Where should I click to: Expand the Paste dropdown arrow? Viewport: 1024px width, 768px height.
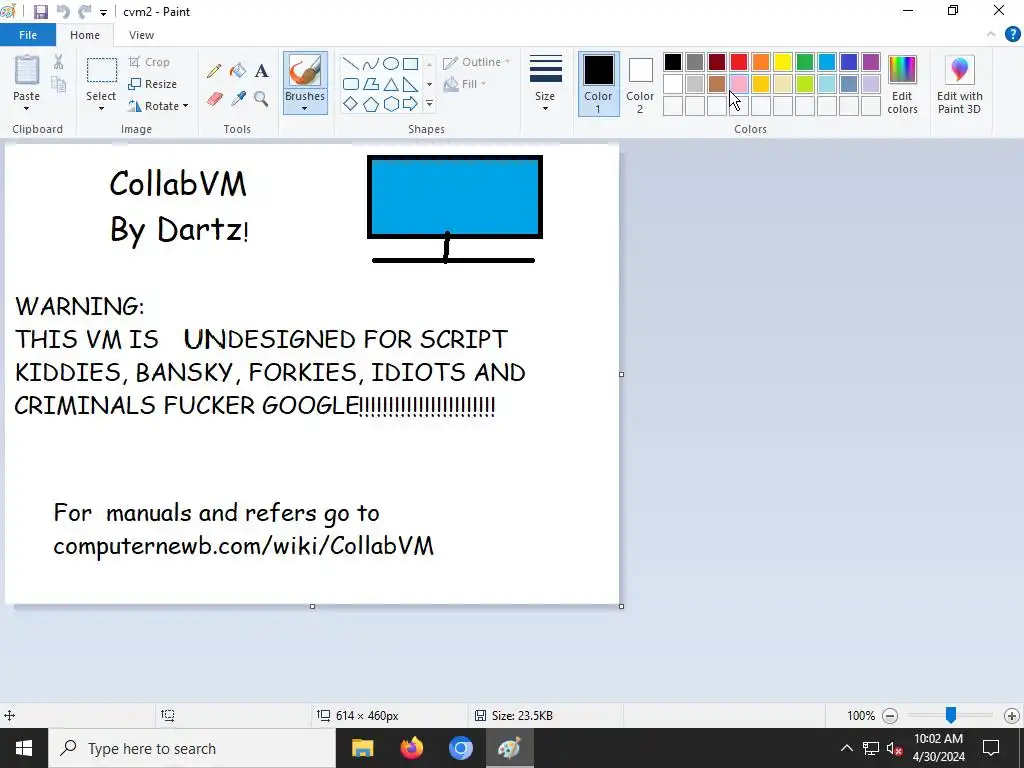coord(26,108)
